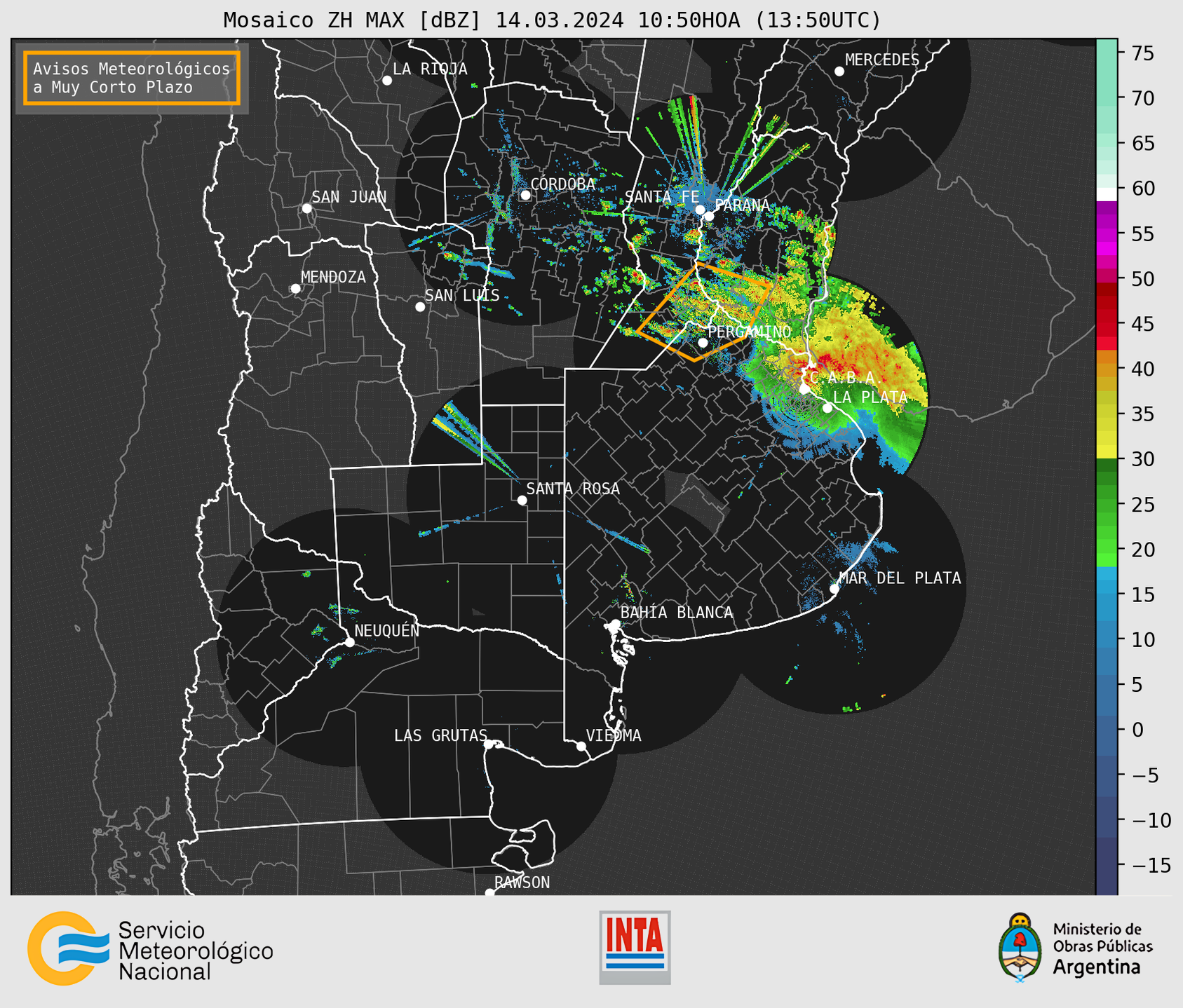
Task: Click the La Plata city marker dot
Action: pyautogui.click(x=827, y=408)
